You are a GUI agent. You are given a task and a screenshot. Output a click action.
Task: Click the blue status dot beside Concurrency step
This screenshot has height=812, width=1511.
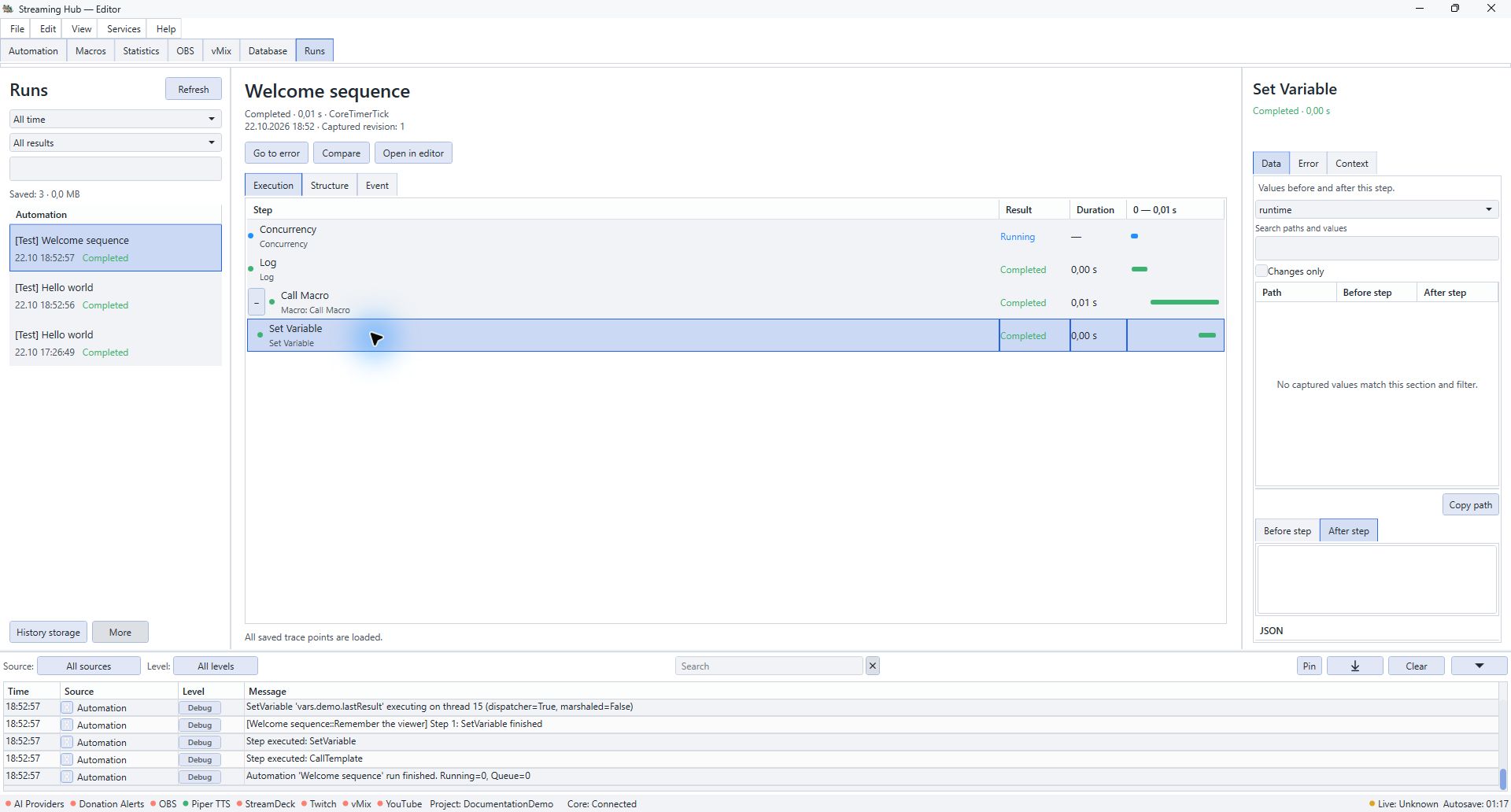pyautogui.click(x=251, y=236)
